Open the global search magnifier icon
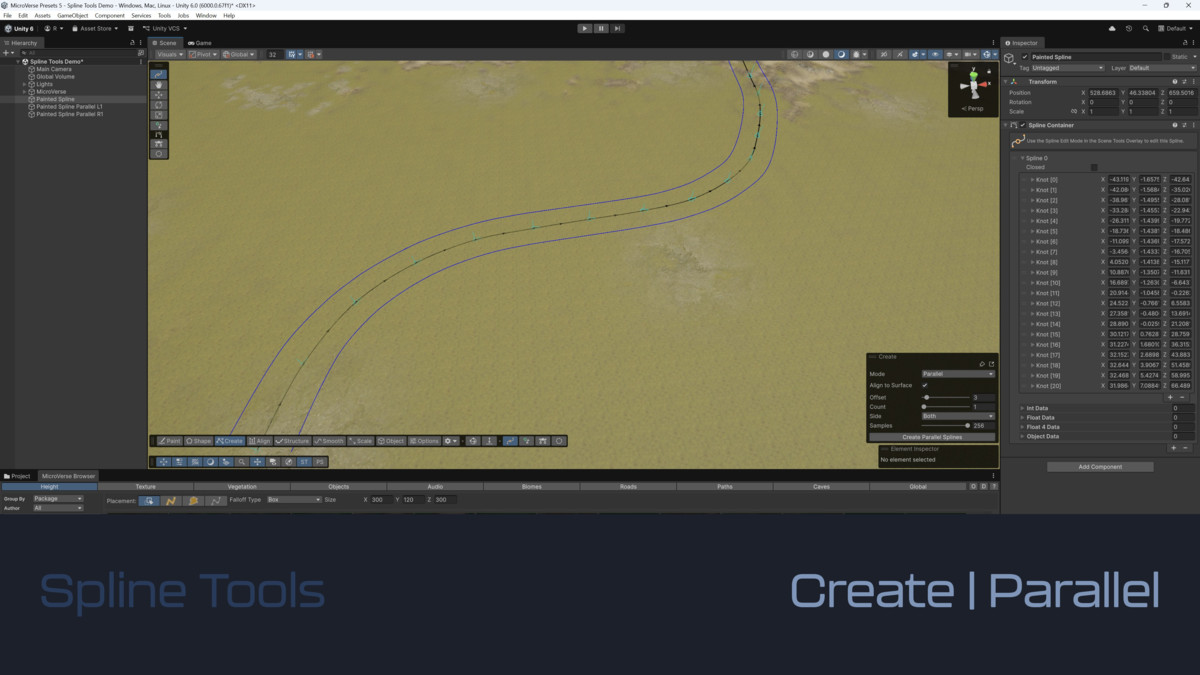 point(1145,28)
